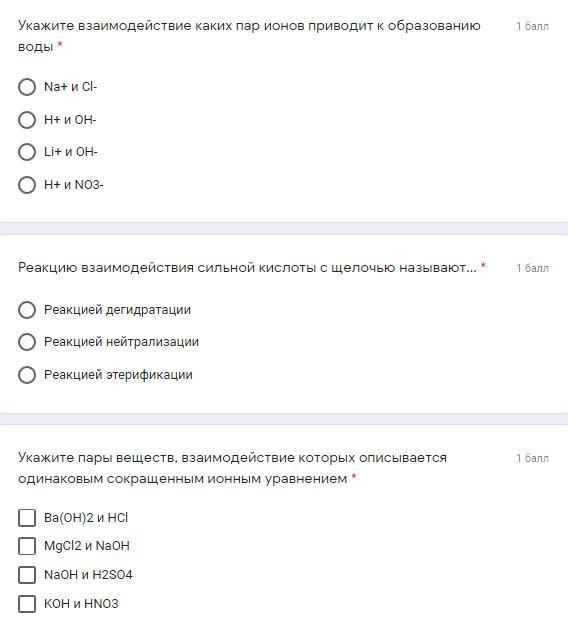568x635 pixels.
Task: Click the question about сокращенным ионным уравнением
Action: tap(232, 468)
